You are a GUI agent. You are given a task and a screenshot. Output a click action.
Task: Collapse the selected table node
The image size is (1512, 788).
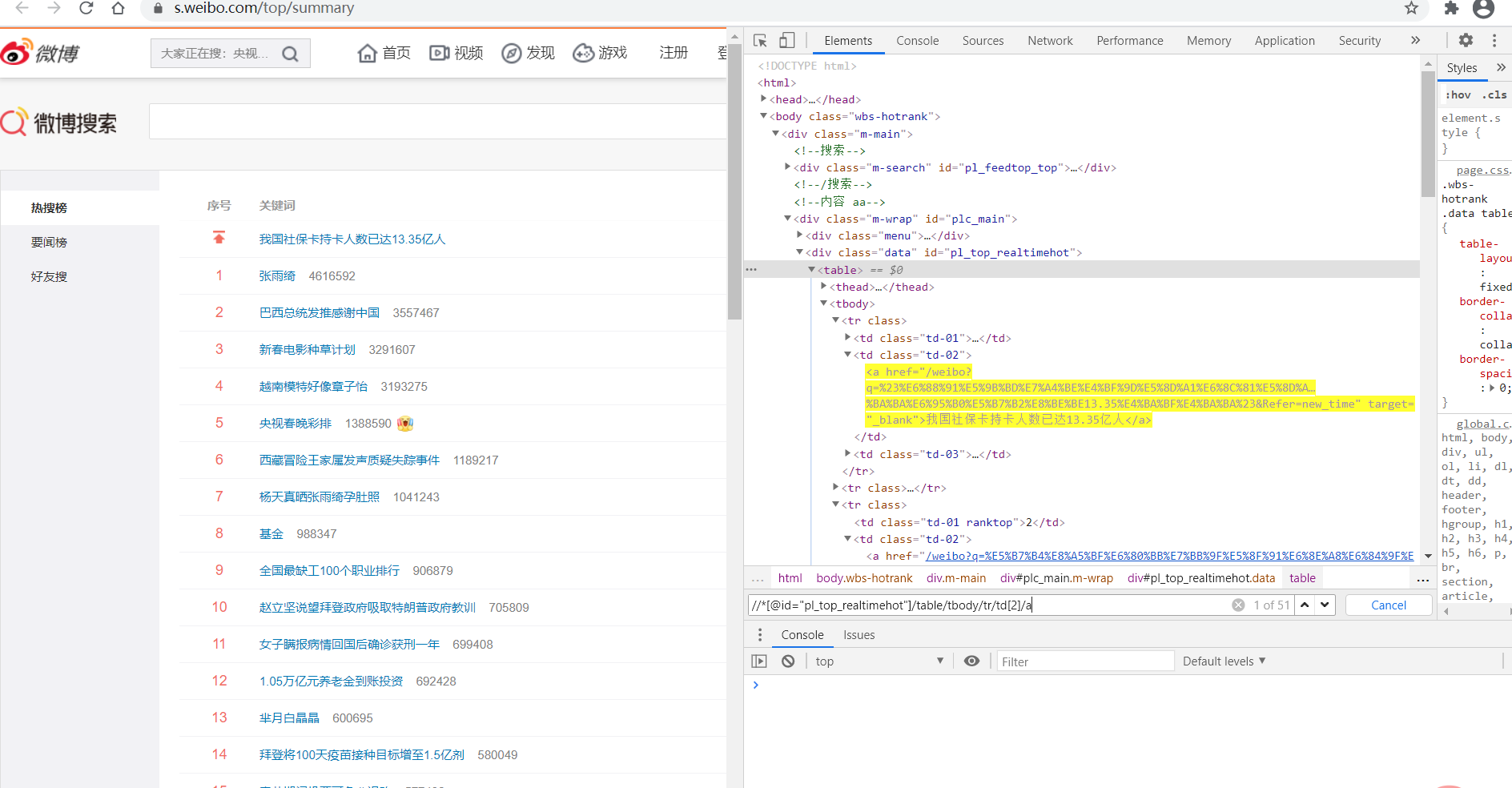(811, 270)
